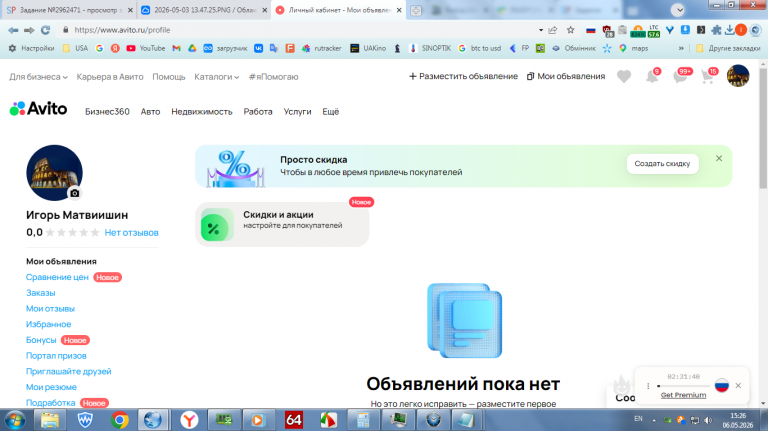Click browser forward arrow

pyautogui.click(x=29, y=30)
